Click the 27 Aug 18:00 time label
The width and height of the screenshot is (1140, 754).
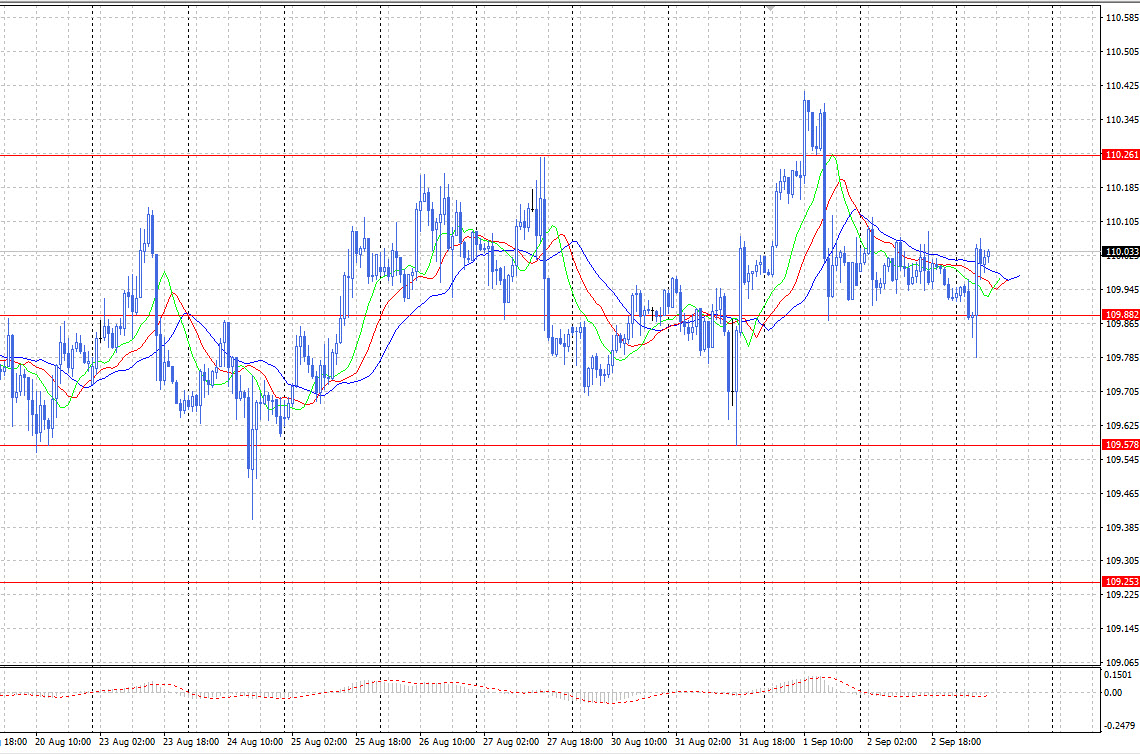click(x=575, y=742)
